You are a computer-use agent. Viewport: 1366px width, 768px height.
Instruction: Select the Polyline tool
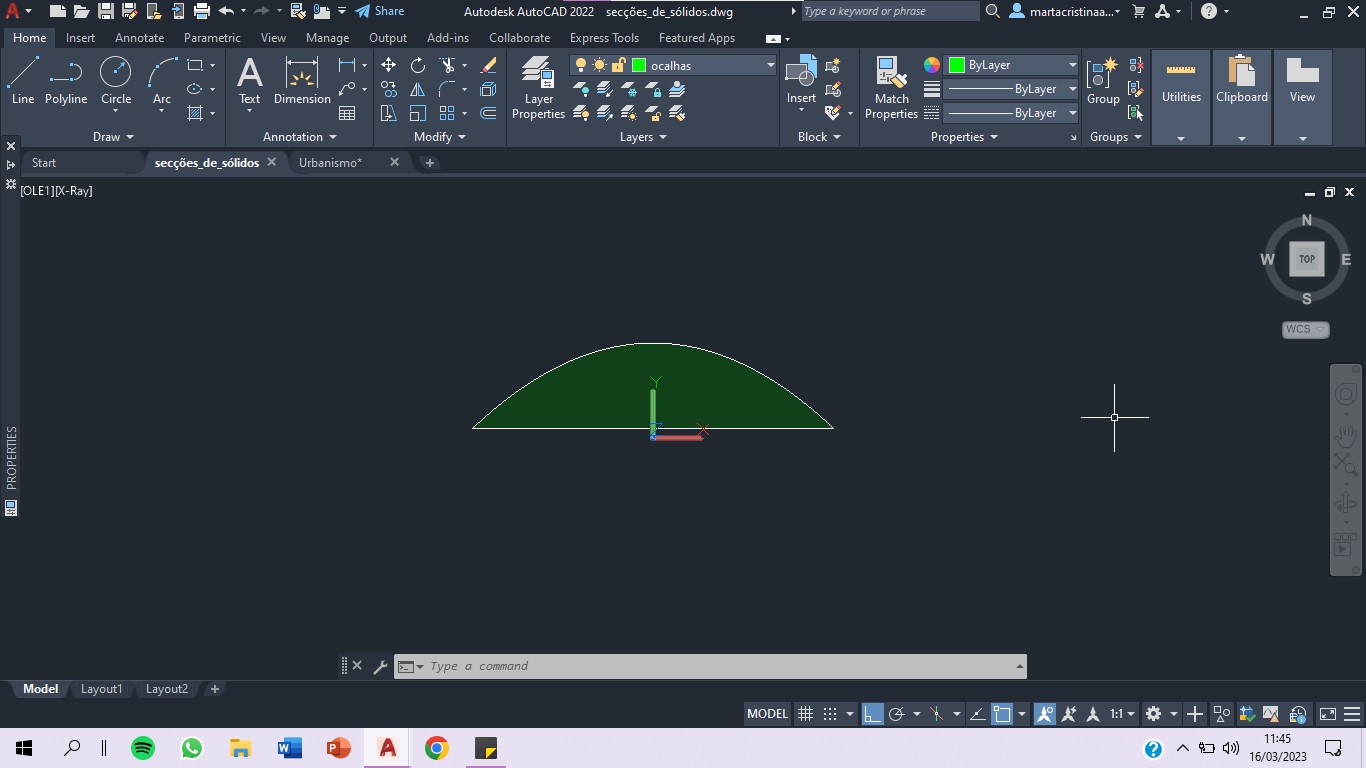coord(66,80)
